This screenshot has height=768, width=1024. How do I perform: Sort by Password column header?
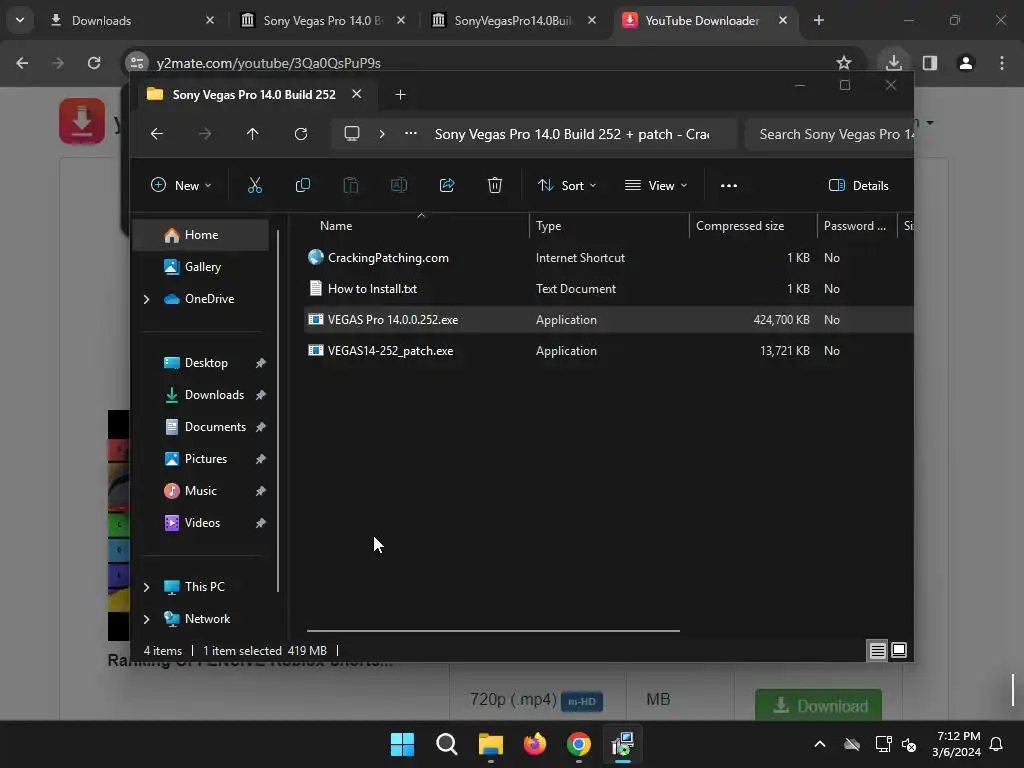click(x=855, y=226)
